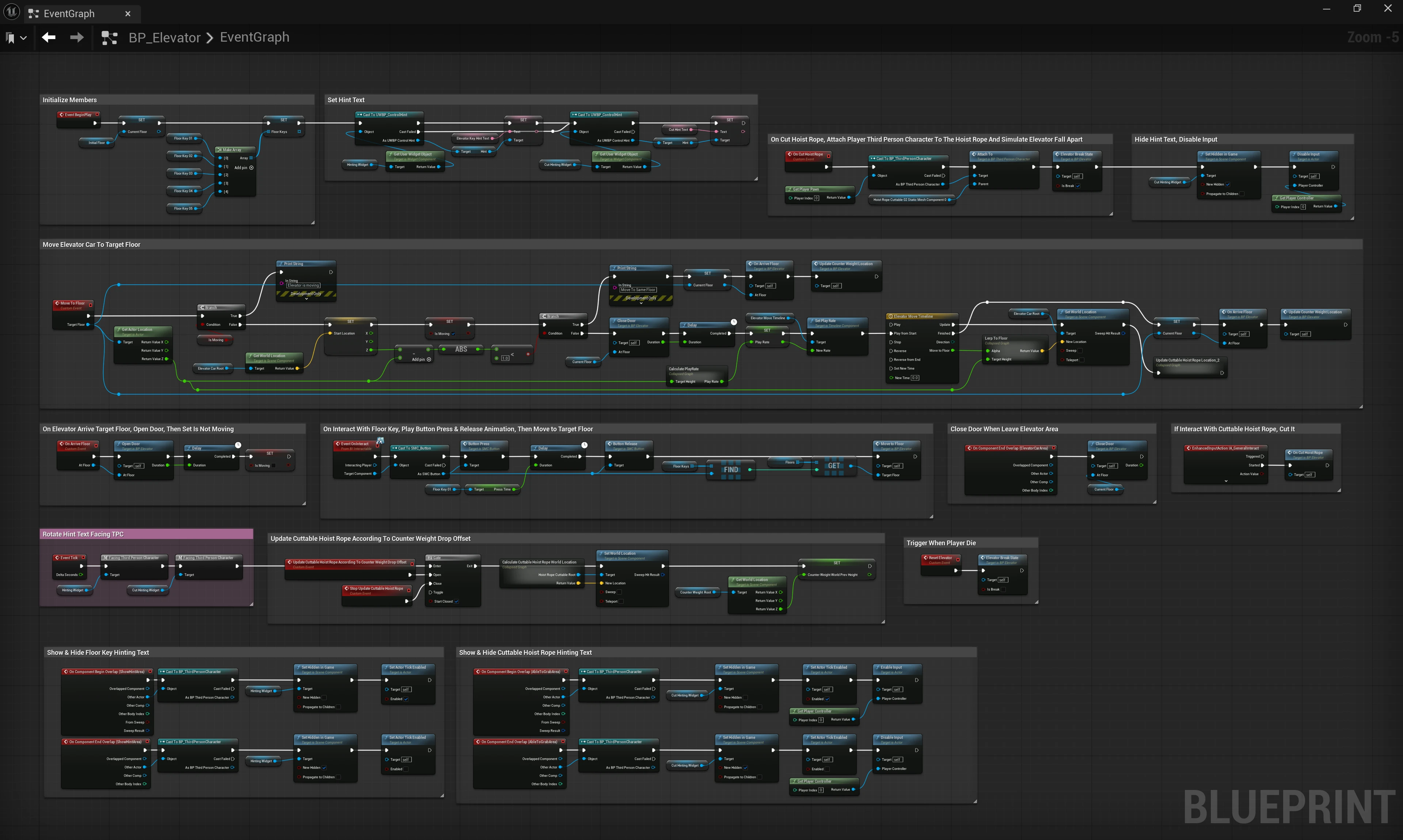Click the graph icon beside BP_Elevator breadcrumb
The height and width of the screenshot is (840, 1403).
109,38
